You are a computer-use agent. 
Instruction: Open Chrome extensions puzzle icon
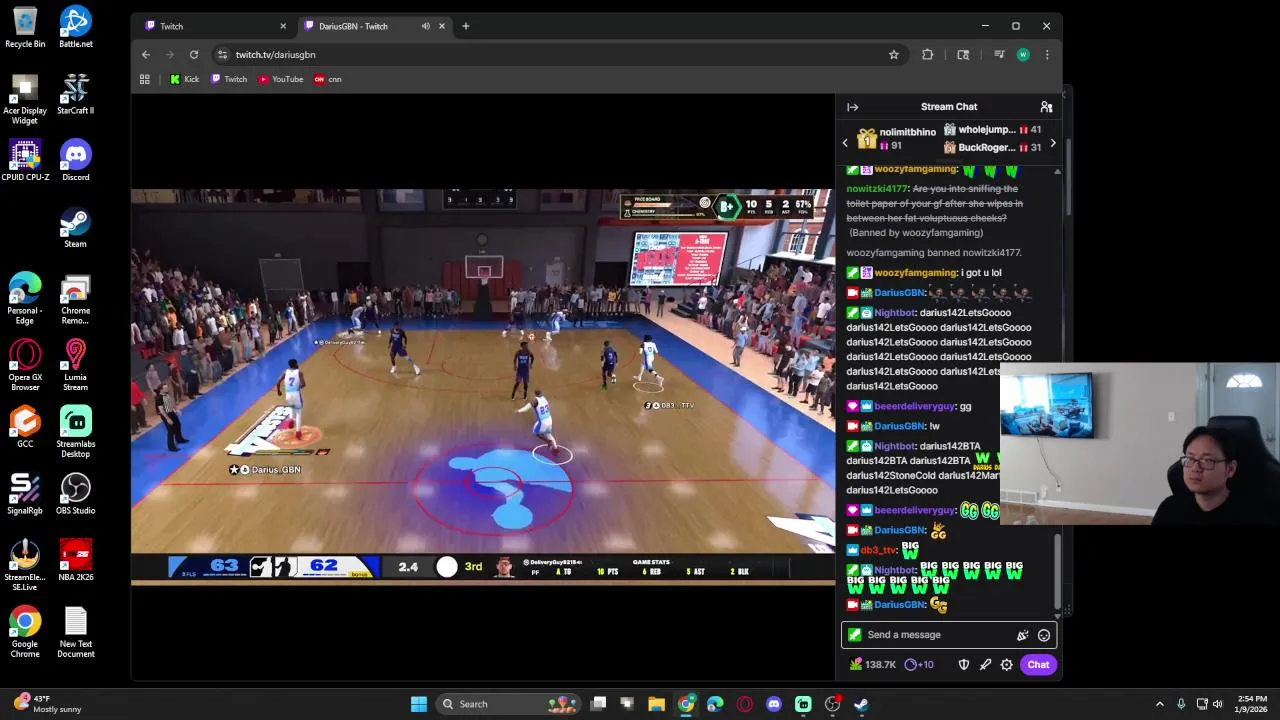pyautogui.click(x=928, y=55)
